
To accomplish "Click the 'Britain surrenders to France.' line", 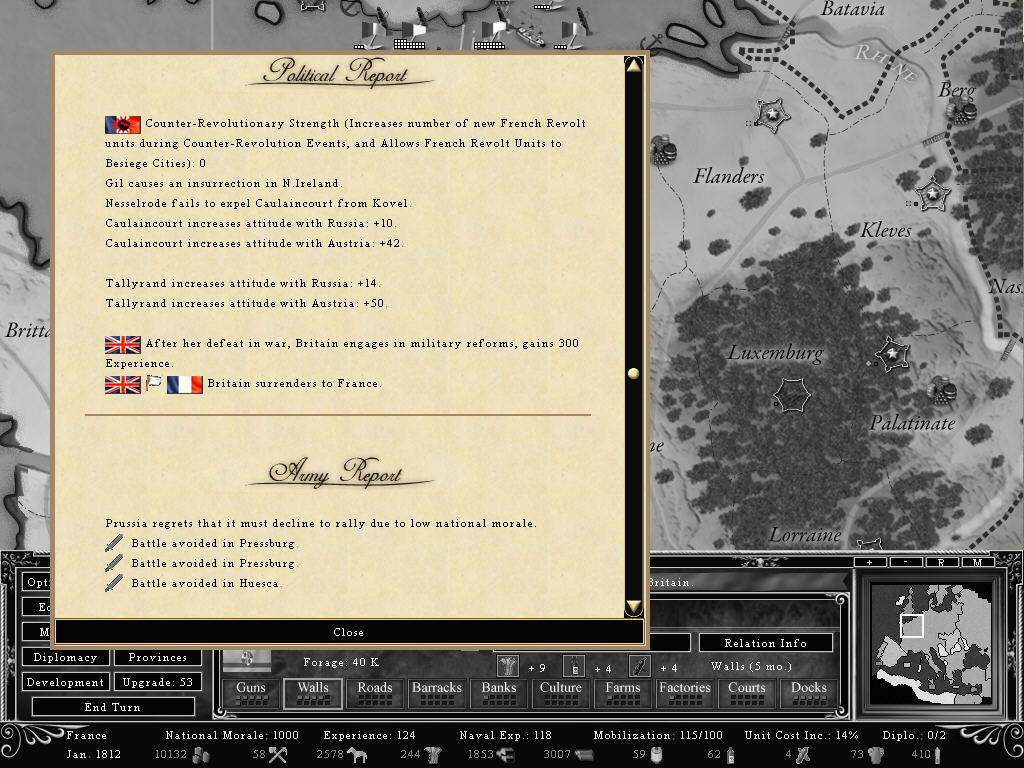I will pyautogui.click(x=295, y=384).
